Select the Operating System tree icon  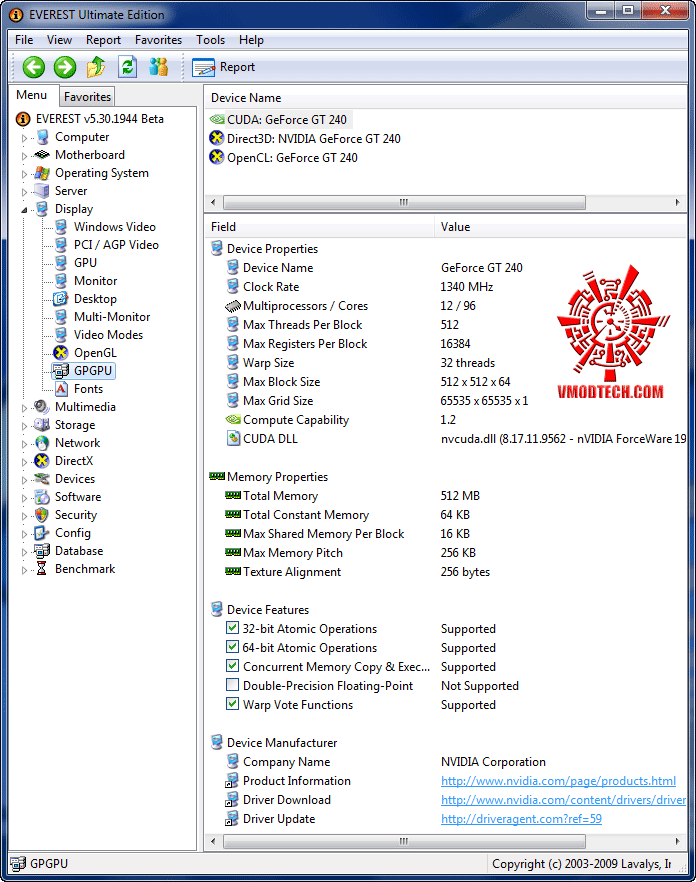[42, 173]
